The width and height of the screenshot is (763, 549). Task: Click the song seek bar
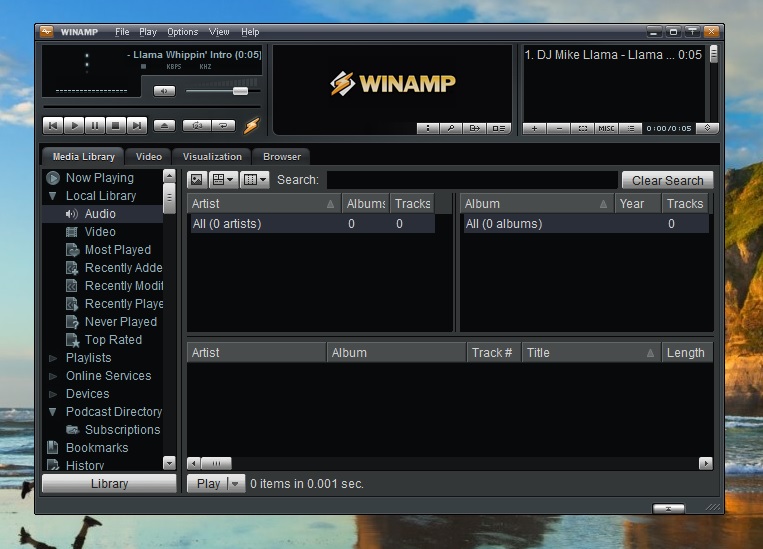click(152, 107)
